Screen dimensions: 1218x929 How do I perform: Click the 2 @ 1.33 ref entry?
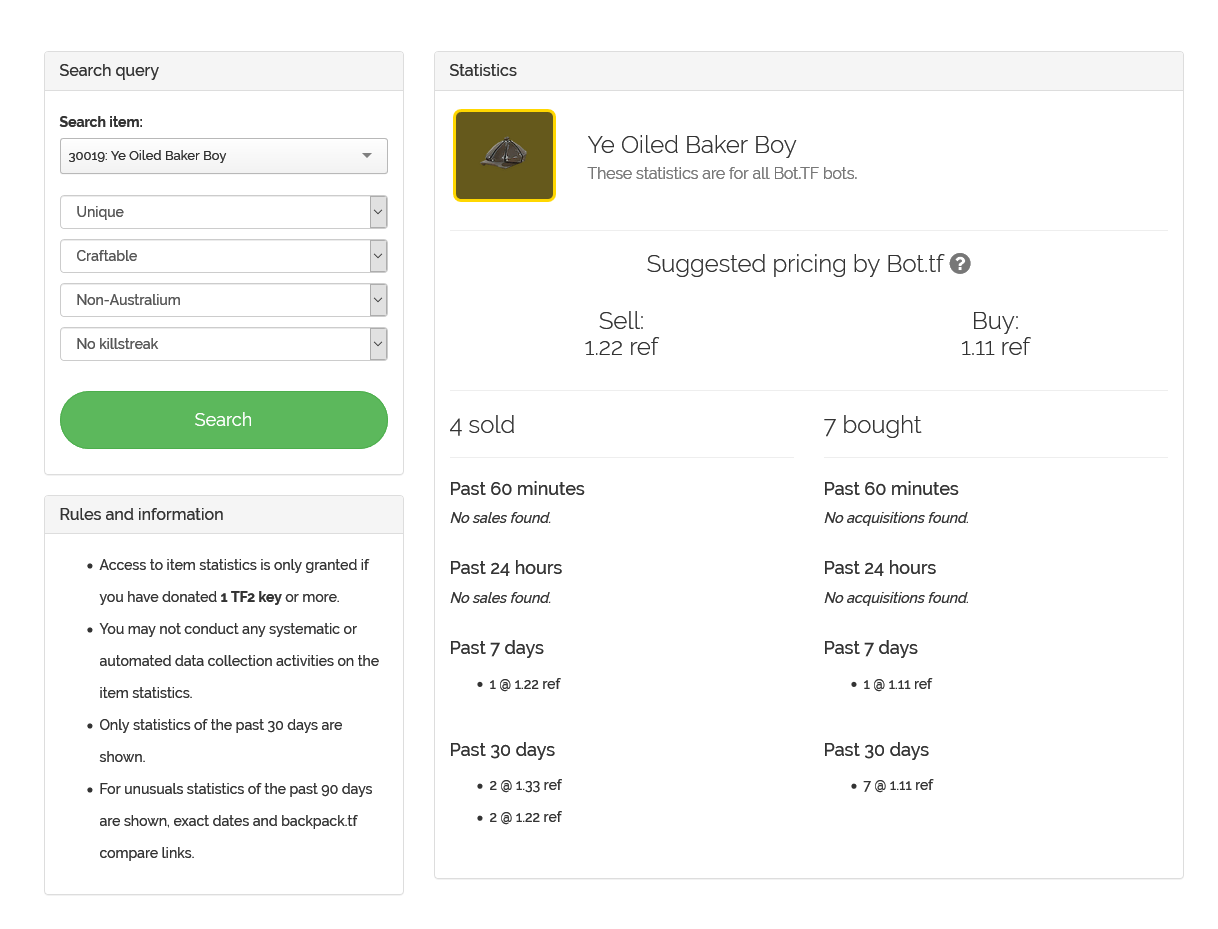(x=525, y=786)
